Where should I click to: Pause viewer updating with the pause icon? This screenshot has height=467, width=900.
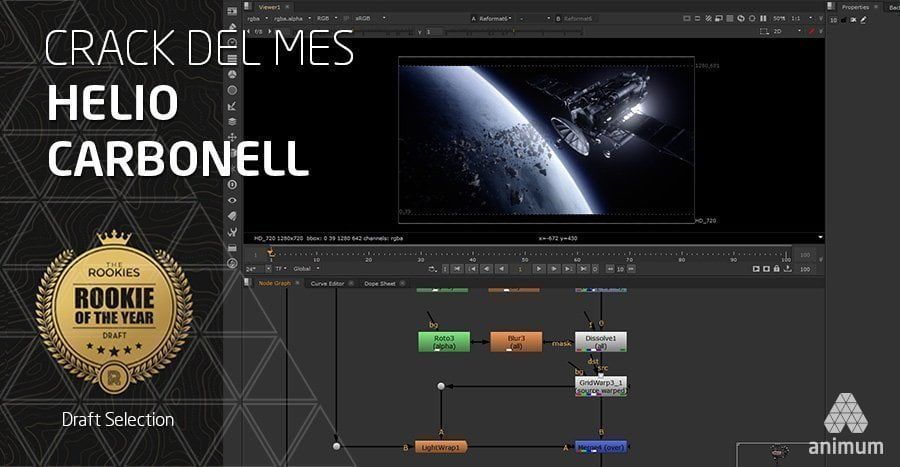click(x=763, y=18)
